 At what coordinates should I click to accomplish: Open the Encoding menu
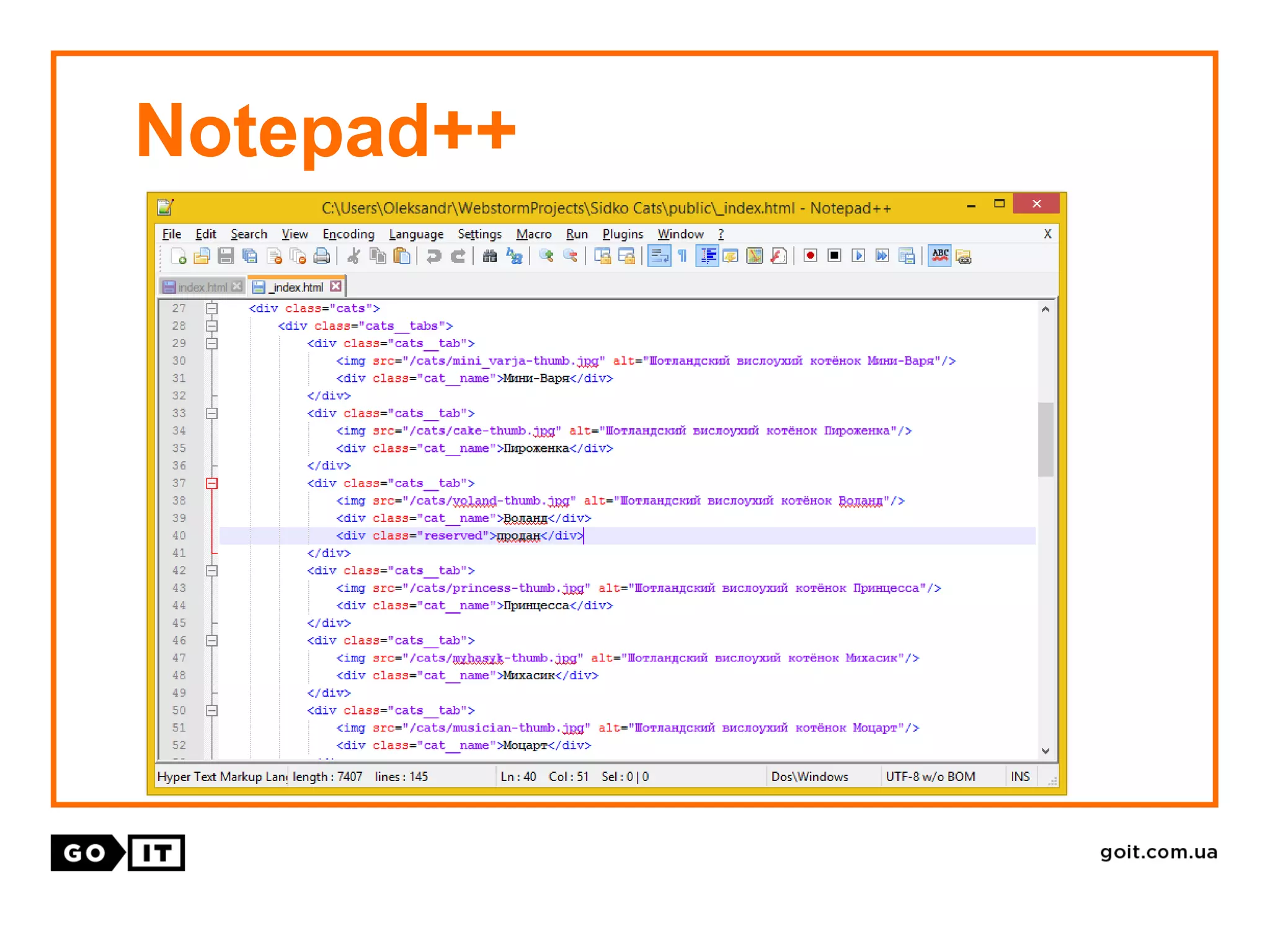349,234
